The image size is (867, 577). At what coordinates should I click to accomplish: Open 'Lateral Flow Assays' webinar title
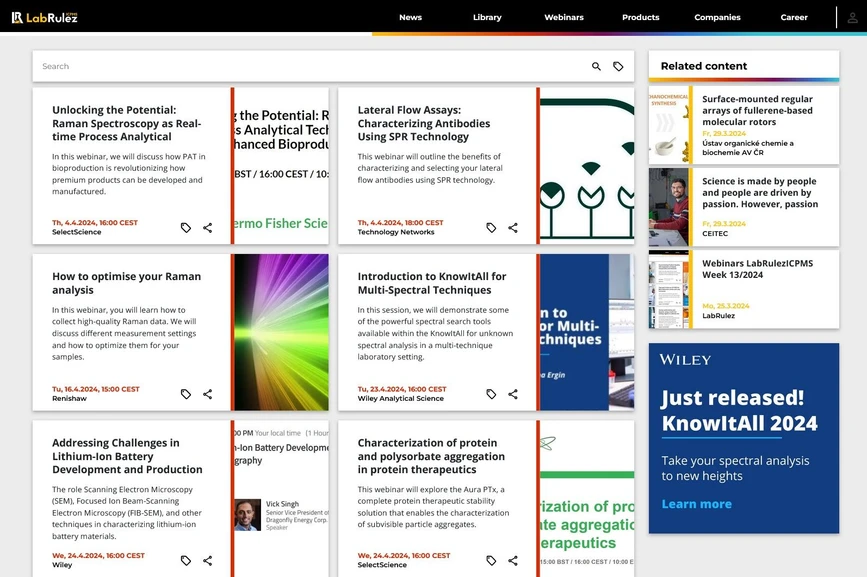click(x=424, y=123)
